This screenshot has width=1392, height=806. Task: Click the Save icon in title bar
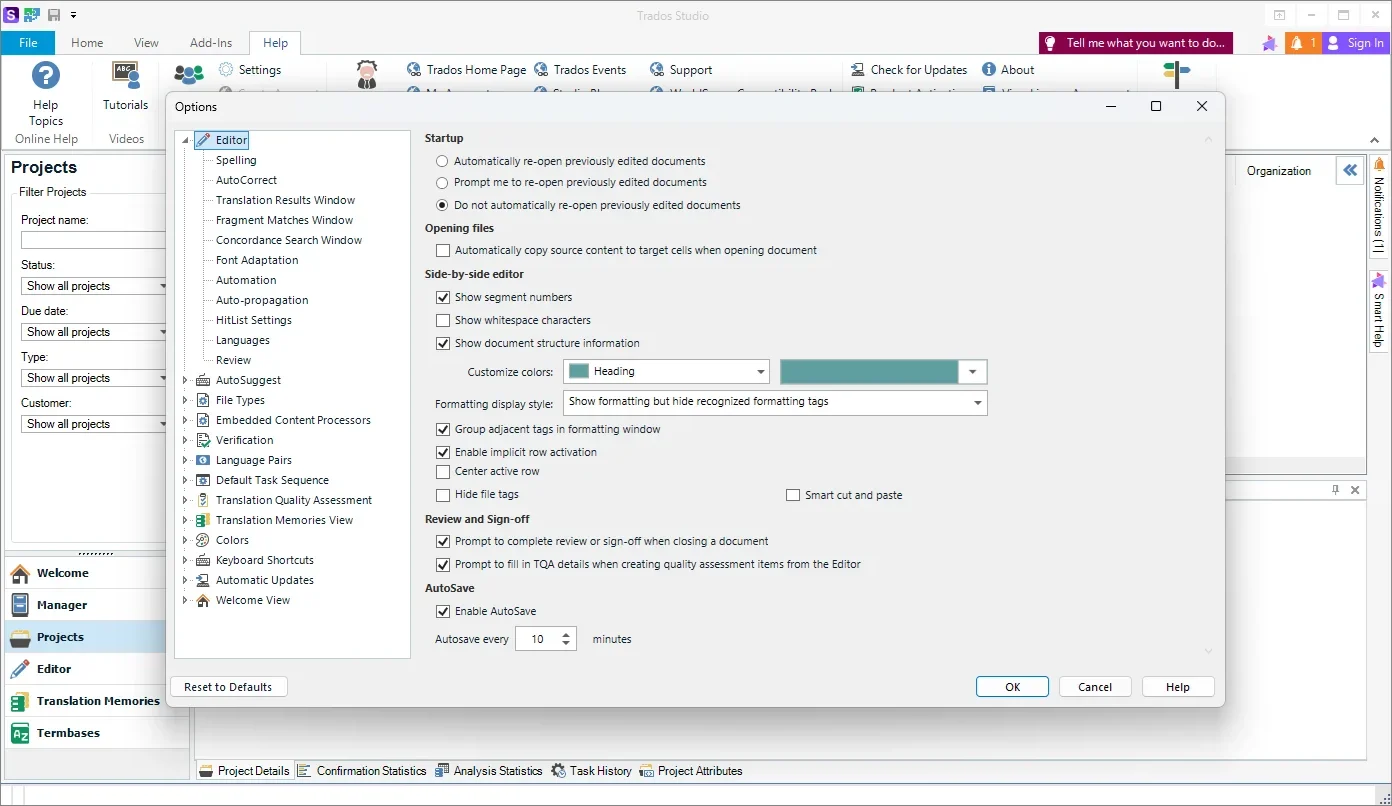[53, 15]
